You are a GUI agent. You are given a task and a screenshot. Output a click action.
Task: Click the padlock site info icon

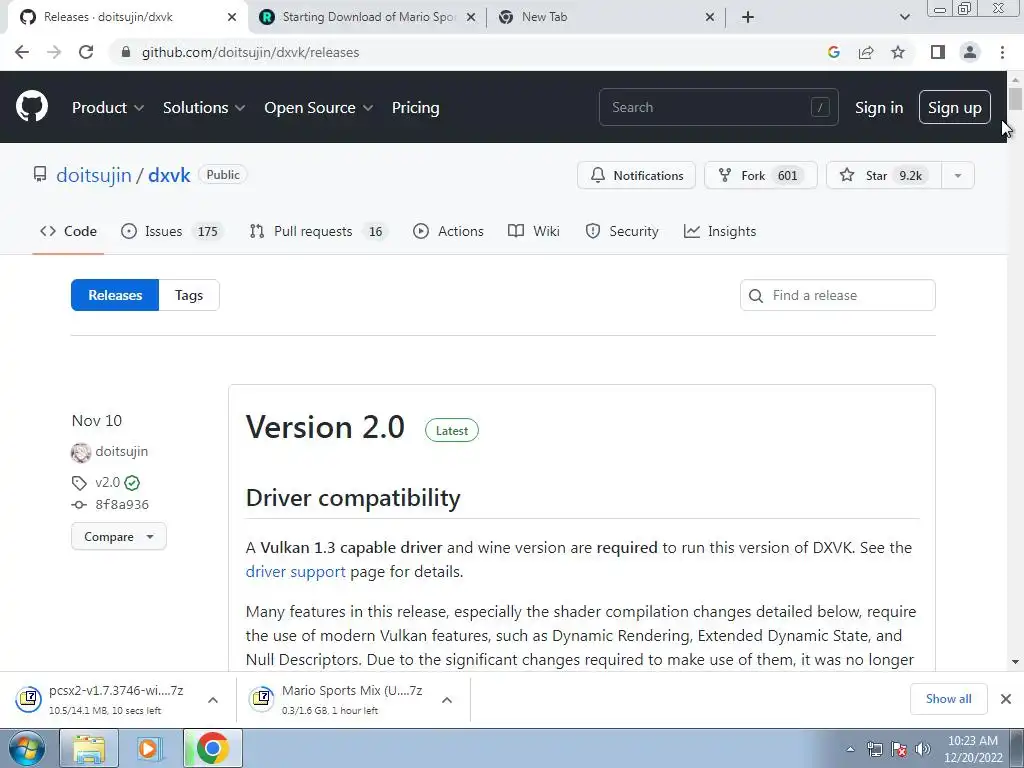point(125,52)
